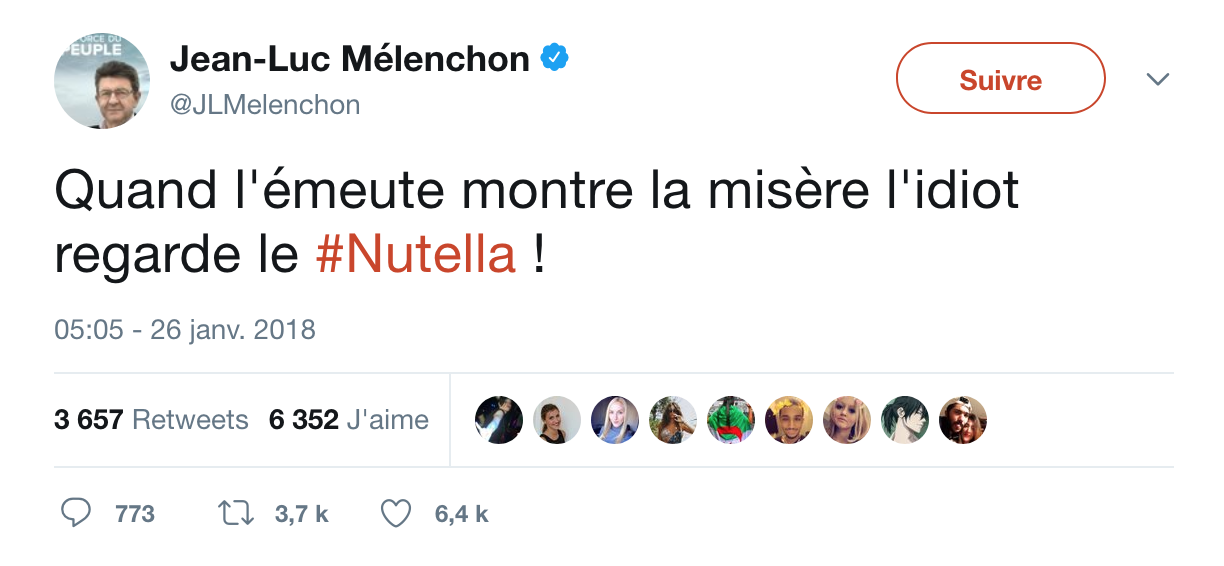Screen dimensions: 1224x566
Task: View the 3 657 Retweets list
Action: tap(151, 420)
